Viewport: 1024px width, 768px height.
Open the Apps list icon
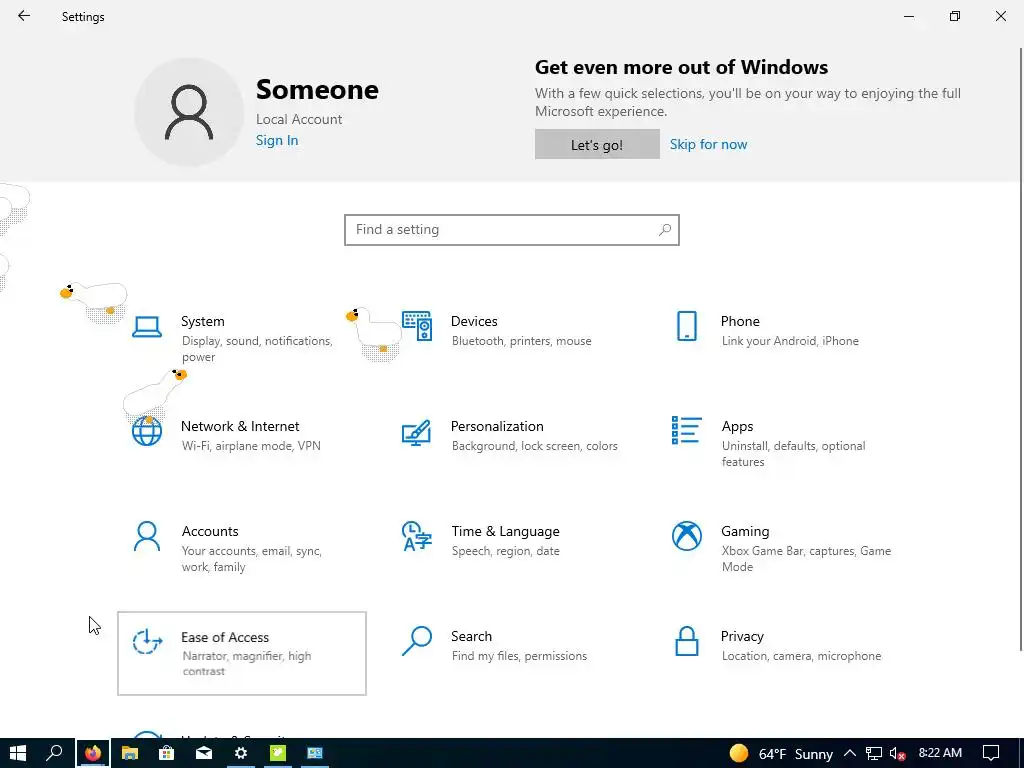click(686, 430)
